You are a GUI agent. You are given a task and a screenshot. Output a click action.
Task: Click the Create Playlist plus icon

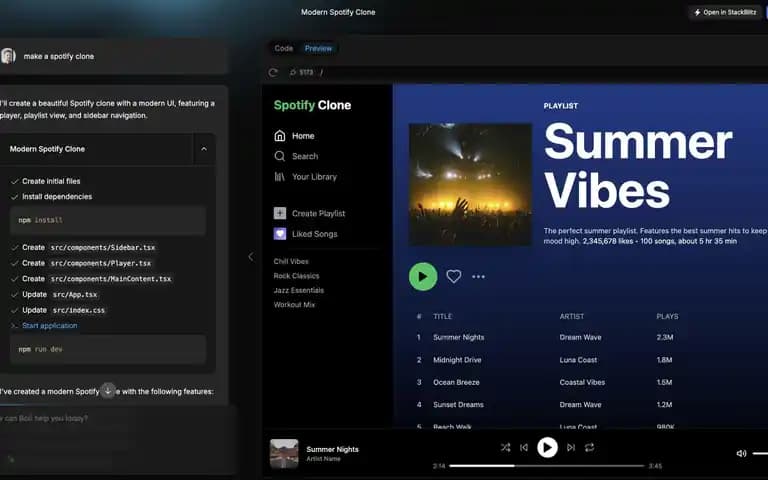pyautogui.click(x=280, y=213)
